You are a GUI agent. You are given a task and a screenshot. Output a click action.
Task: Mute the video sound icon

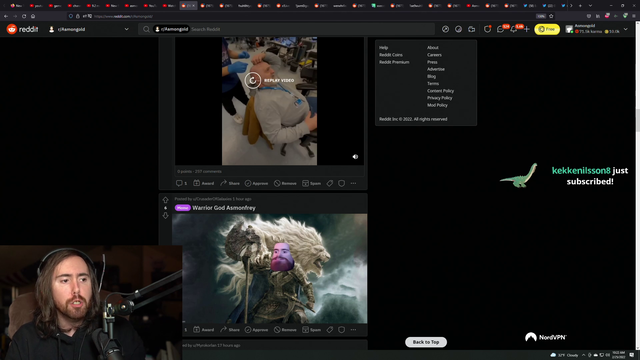[355, 157]
